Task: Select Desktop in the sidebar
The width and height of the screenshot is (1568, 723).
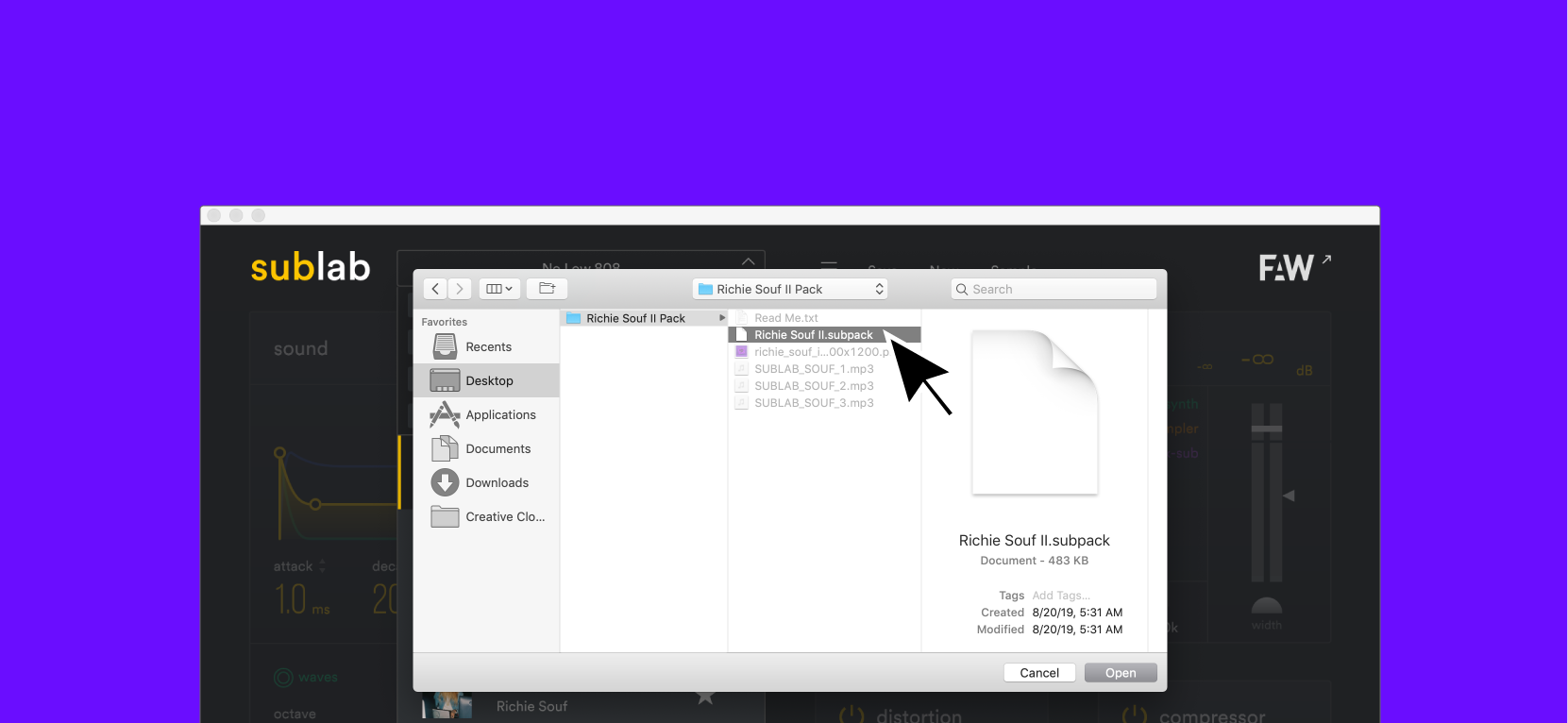Action: [x=487, y=381]
